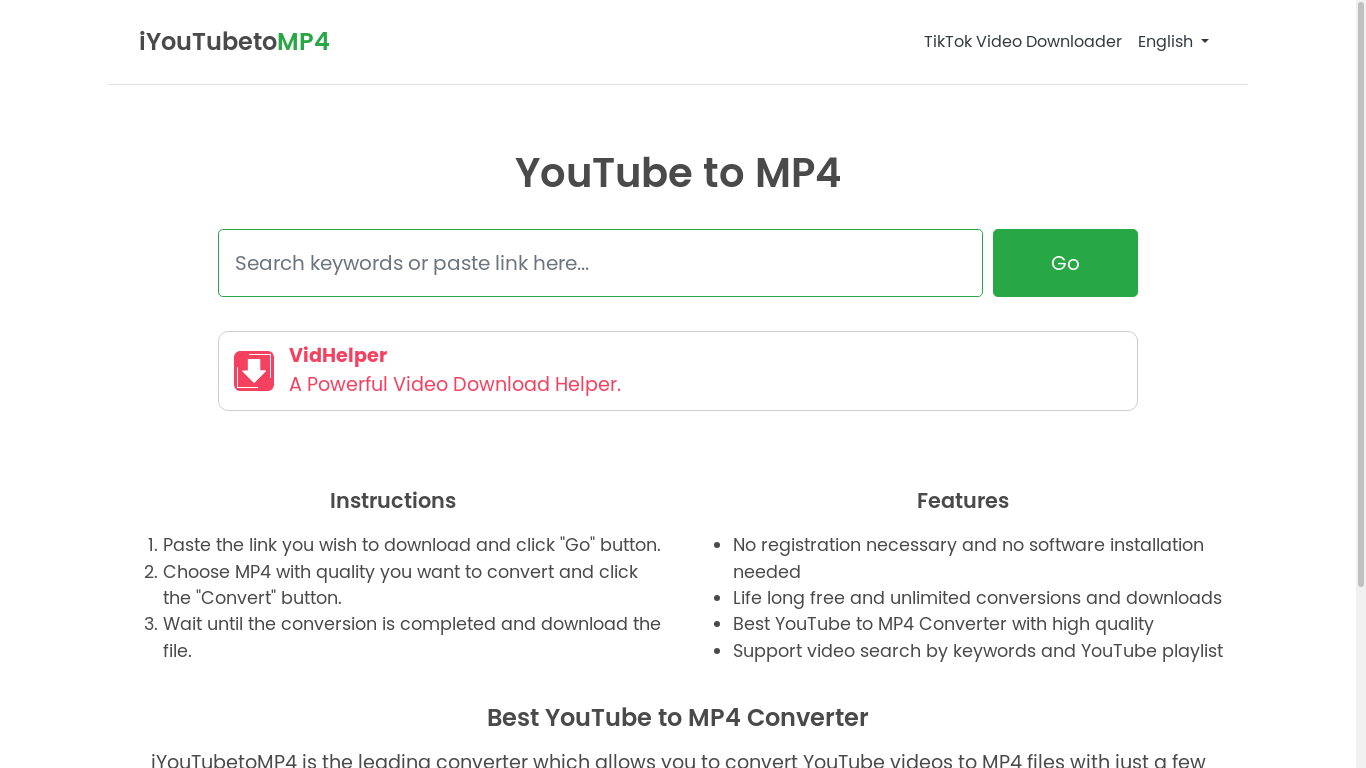Click 'No registration necessary' feature text
Viewport: 1366px width, 768px height.
(968, 558)
